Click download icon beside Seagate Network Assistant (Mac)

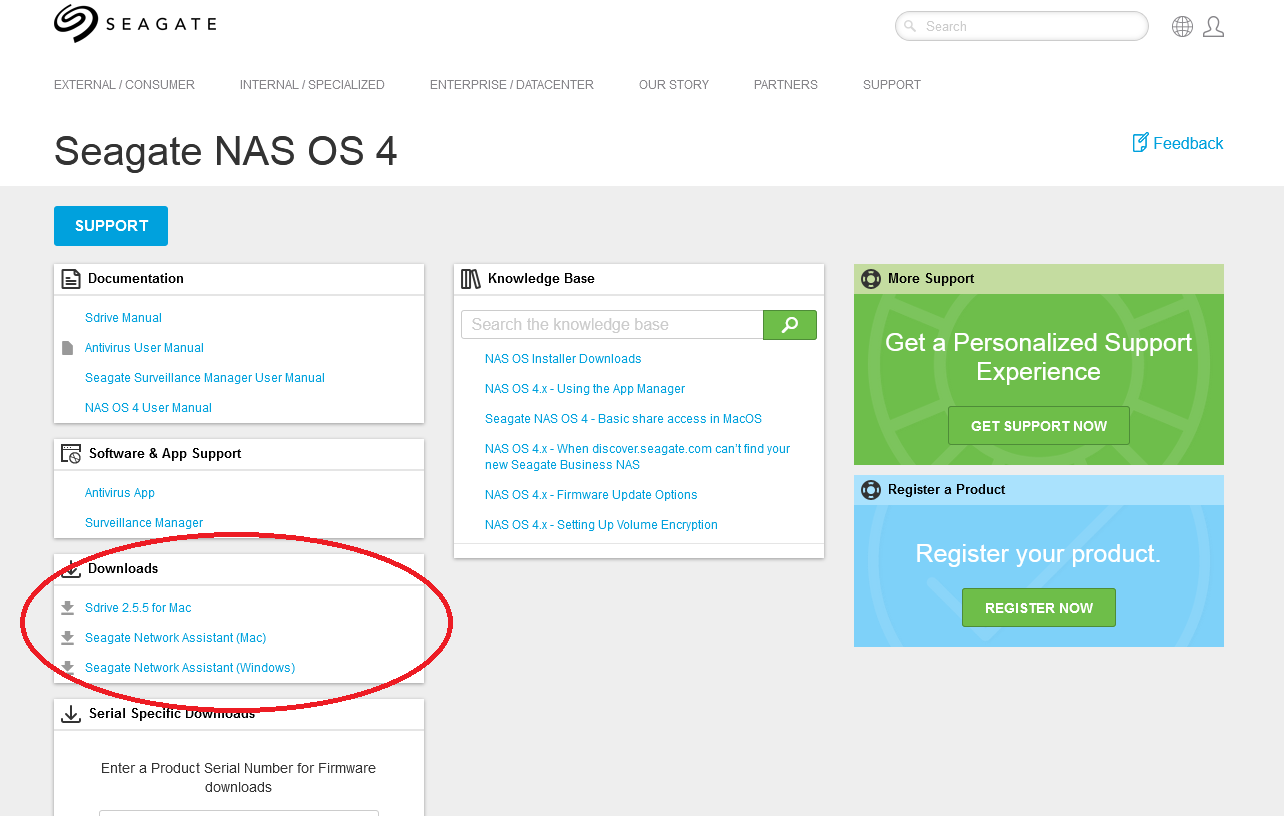pyautogui.click(x=68, y=638)
